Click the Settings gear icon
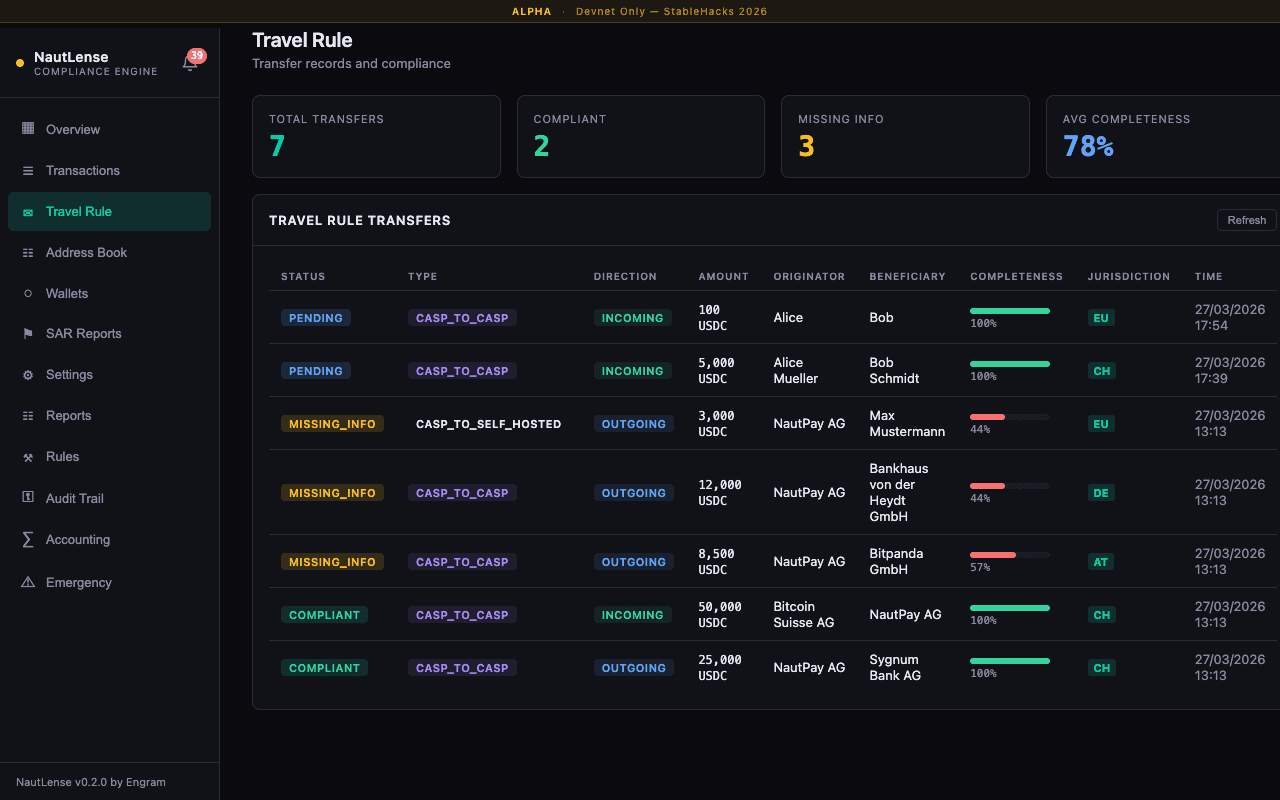 [28, 375]
